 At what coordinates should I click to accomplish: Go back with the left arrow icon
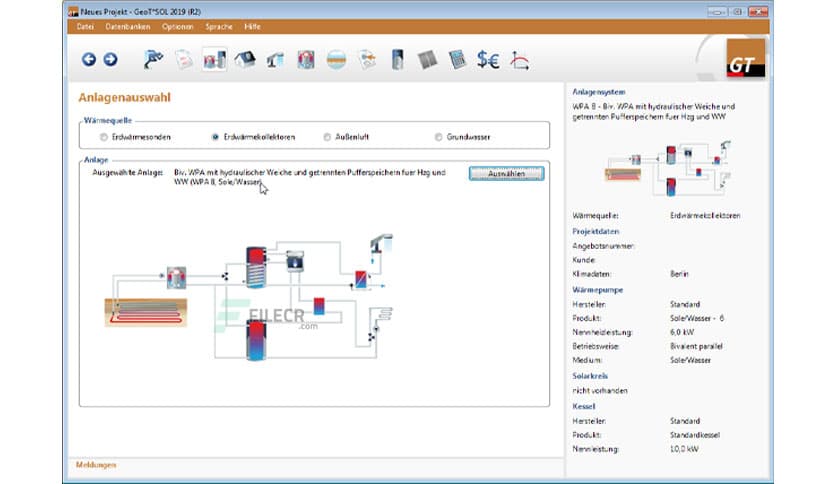click(89, 59)
